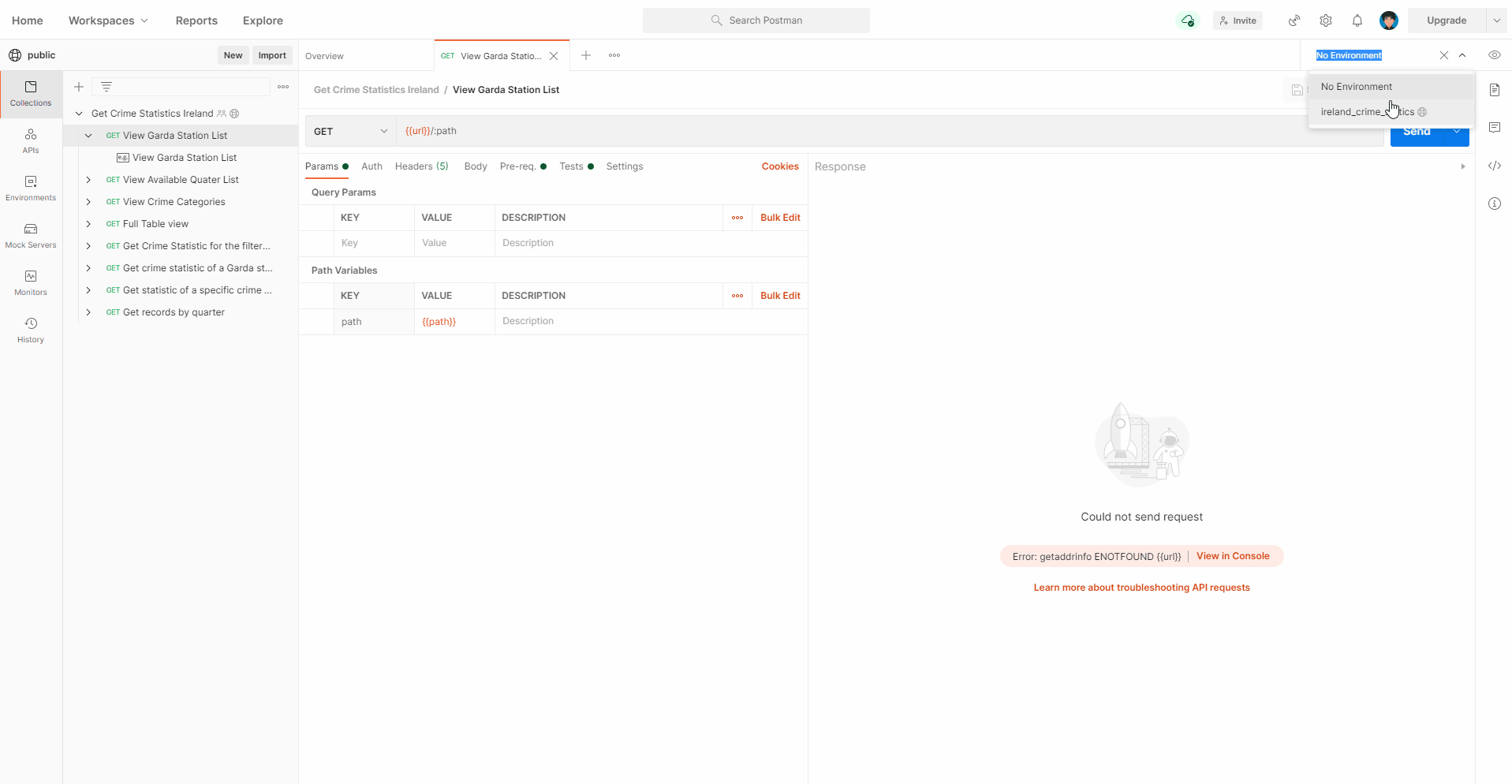
Task: Open the comments panel icon
Action: tap(1495, 128)
